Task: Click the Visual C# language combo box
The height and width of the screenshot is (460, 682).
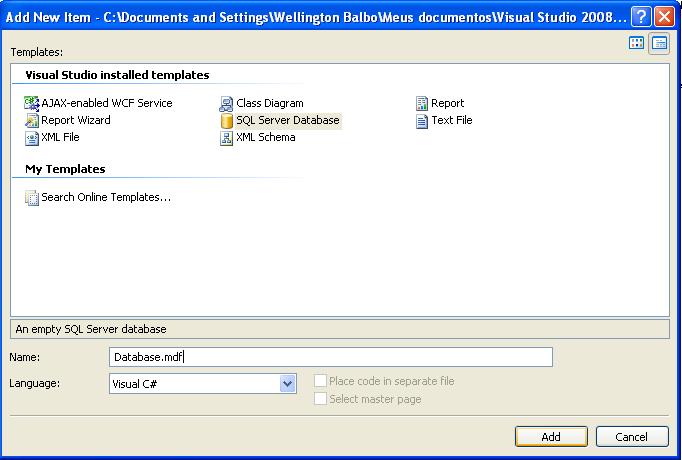Action: tap(194, 383)
